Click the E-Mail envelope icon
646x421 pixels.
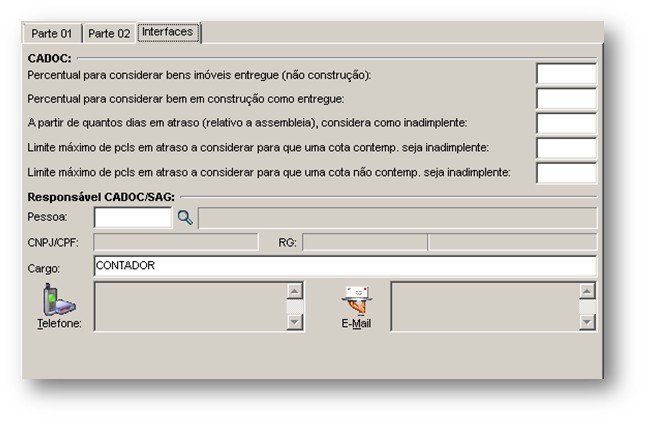(356, 300)
